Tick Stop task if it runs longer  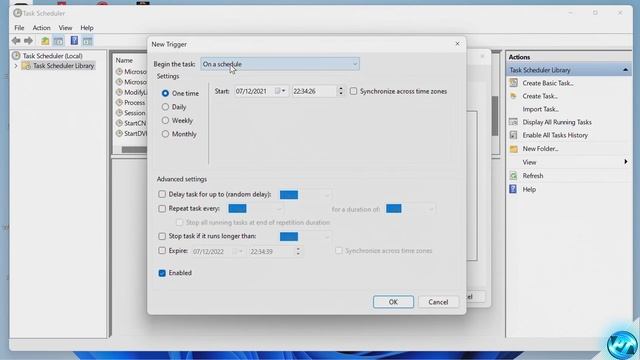[x=162, y=236]
